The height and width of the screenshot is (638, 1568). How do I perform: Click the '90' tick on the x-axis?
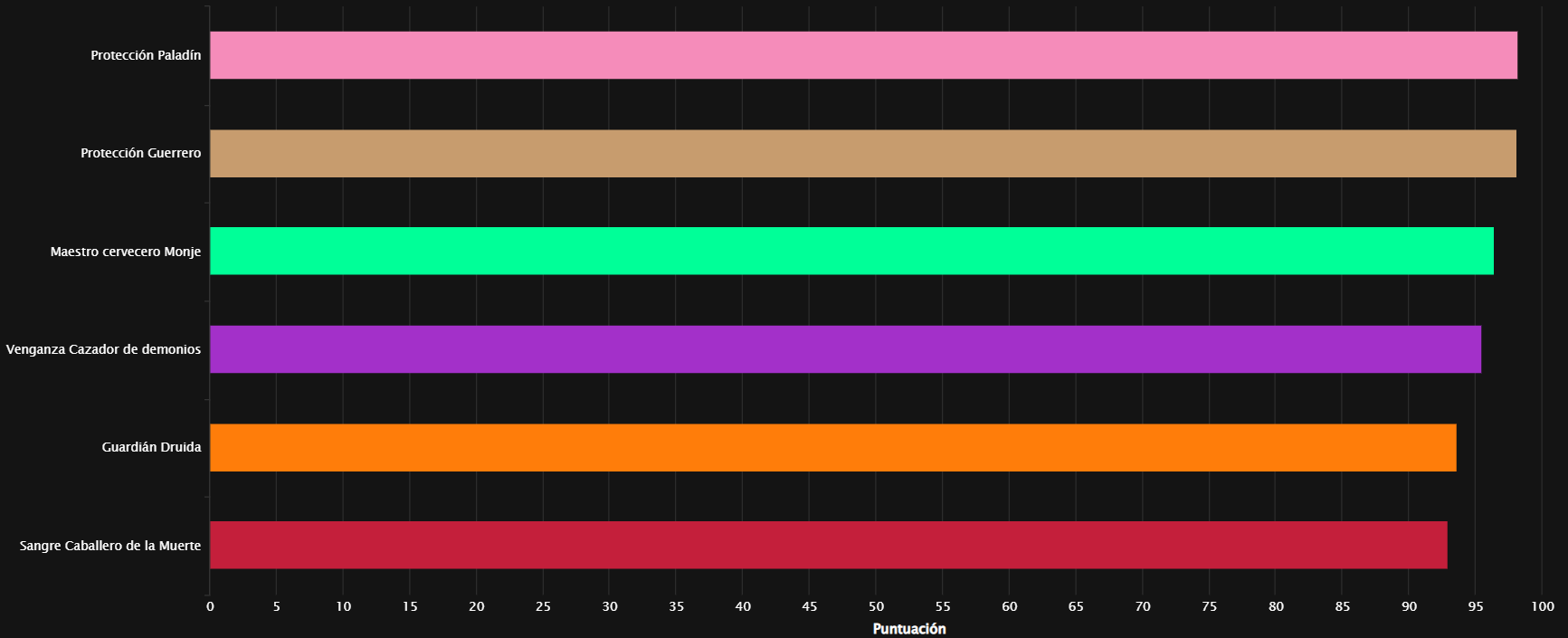coord(1409,606)
